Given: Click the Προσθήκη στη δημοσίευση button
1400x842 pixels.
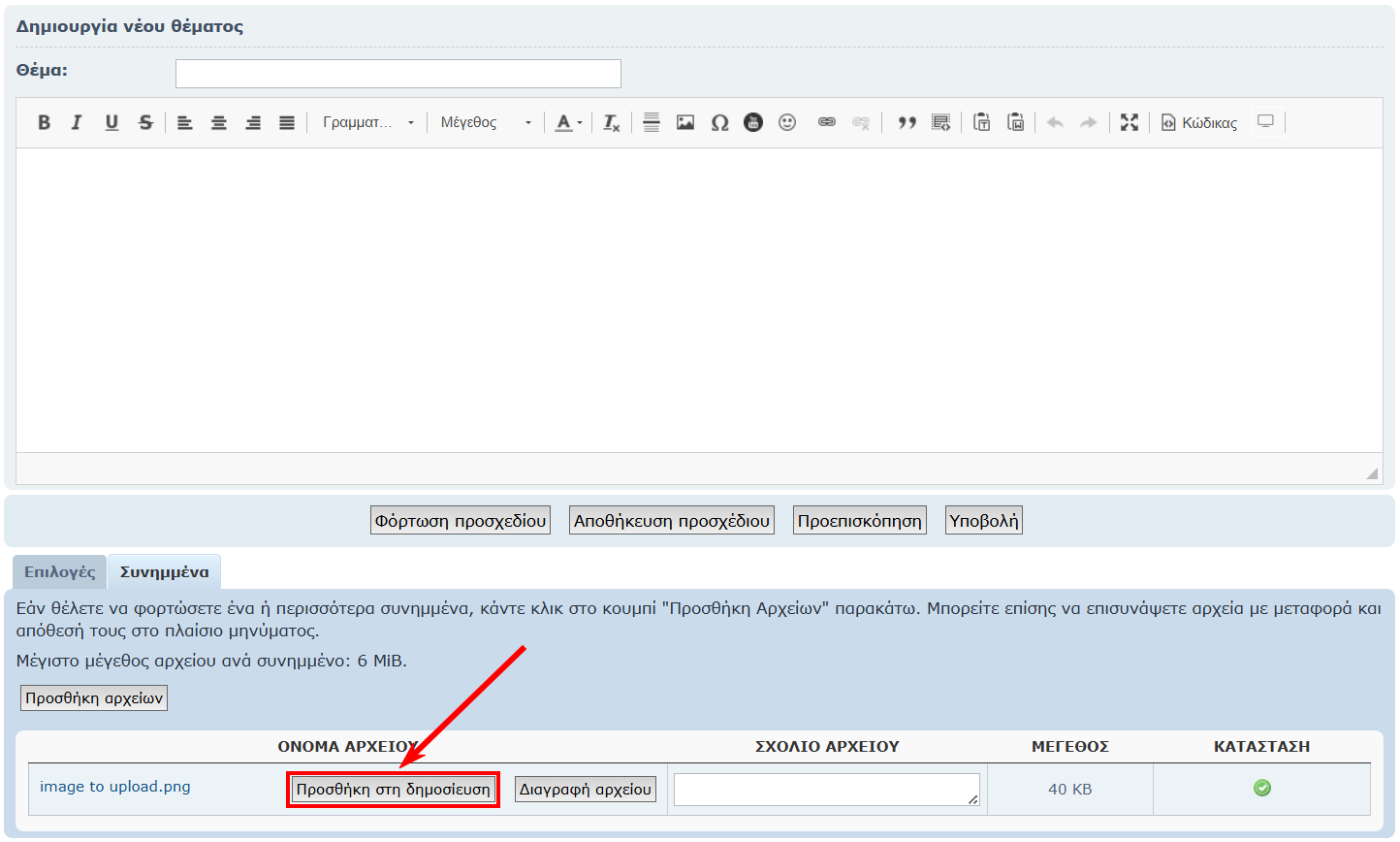Looking at the screenshot, I should coord(393,790).
